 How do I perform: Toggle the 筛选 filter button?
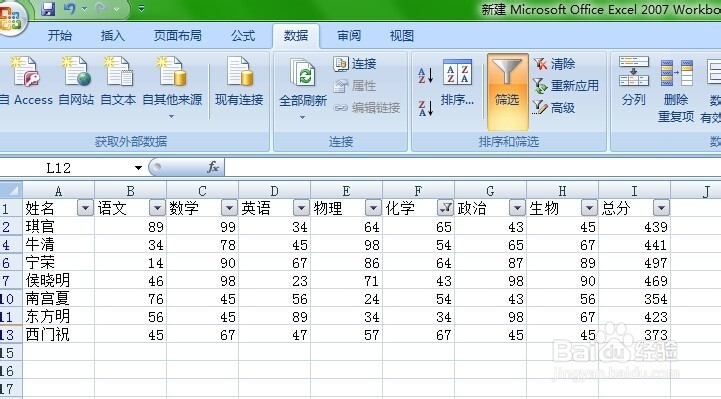[508, 91]
